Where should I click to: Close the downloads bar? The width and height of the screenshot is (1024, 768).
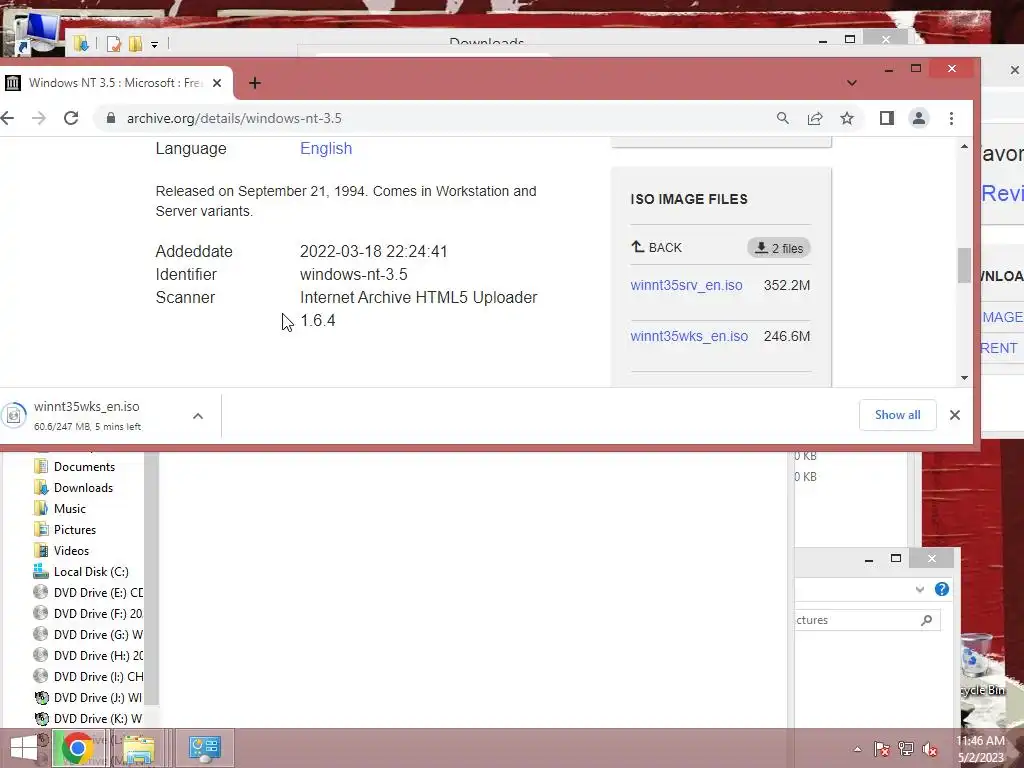pos(955,415)
